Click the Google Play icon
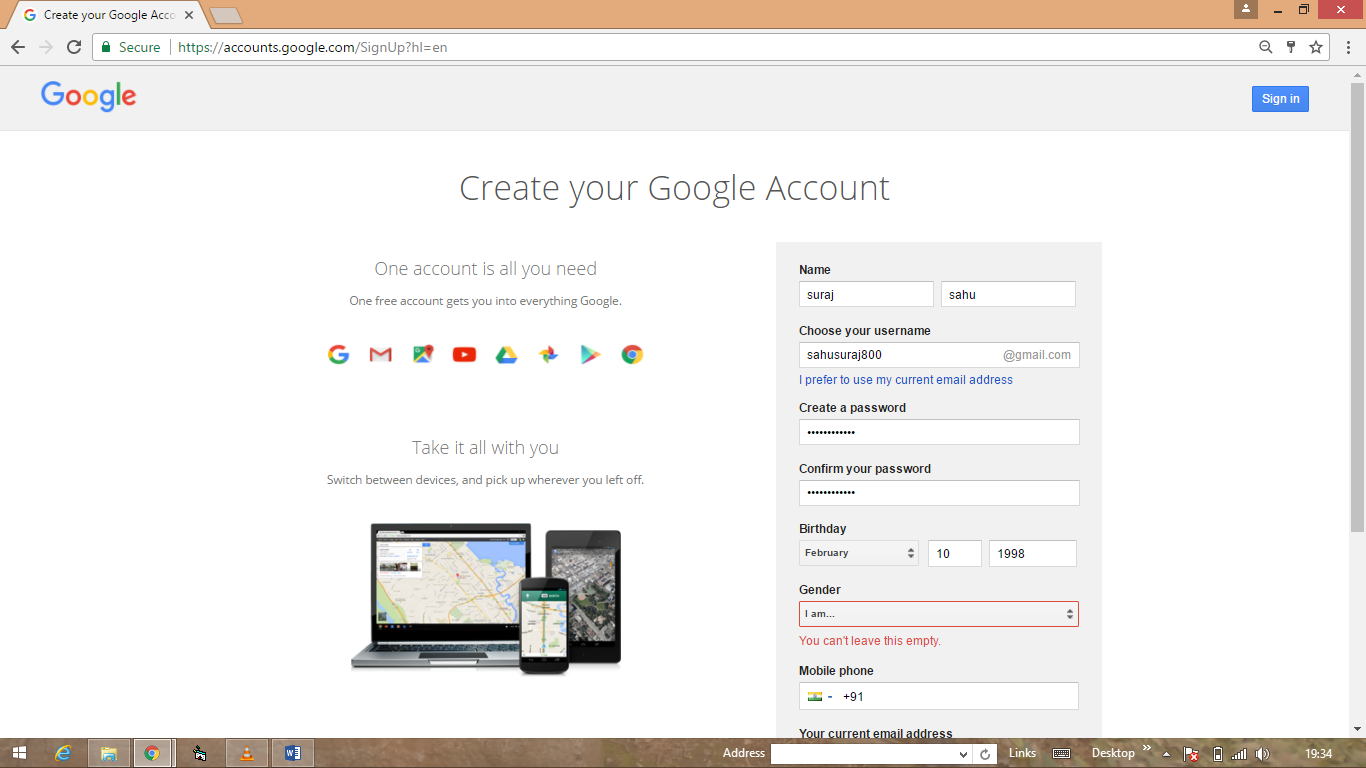Image resolution: width=1366 pixels, height=768 pixels. click(590, 354)
